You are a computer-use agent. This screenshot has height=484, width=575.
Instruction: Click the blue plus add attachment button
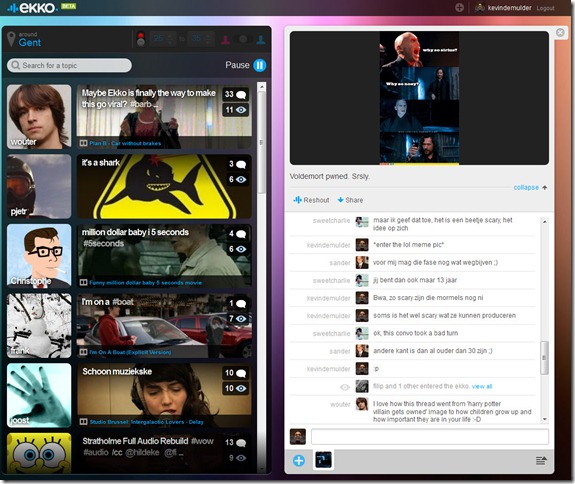(x=299, y=461)
